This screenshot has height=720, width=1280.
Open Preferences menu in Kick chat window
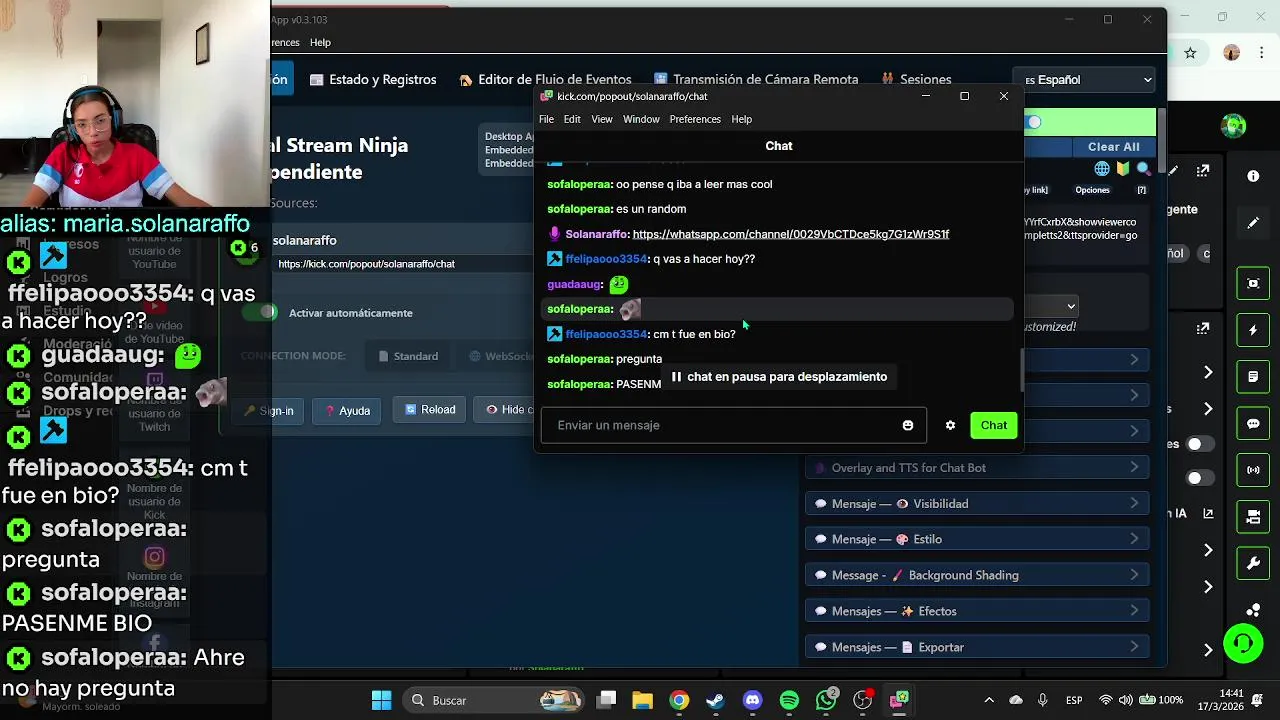tap(695, 119)
